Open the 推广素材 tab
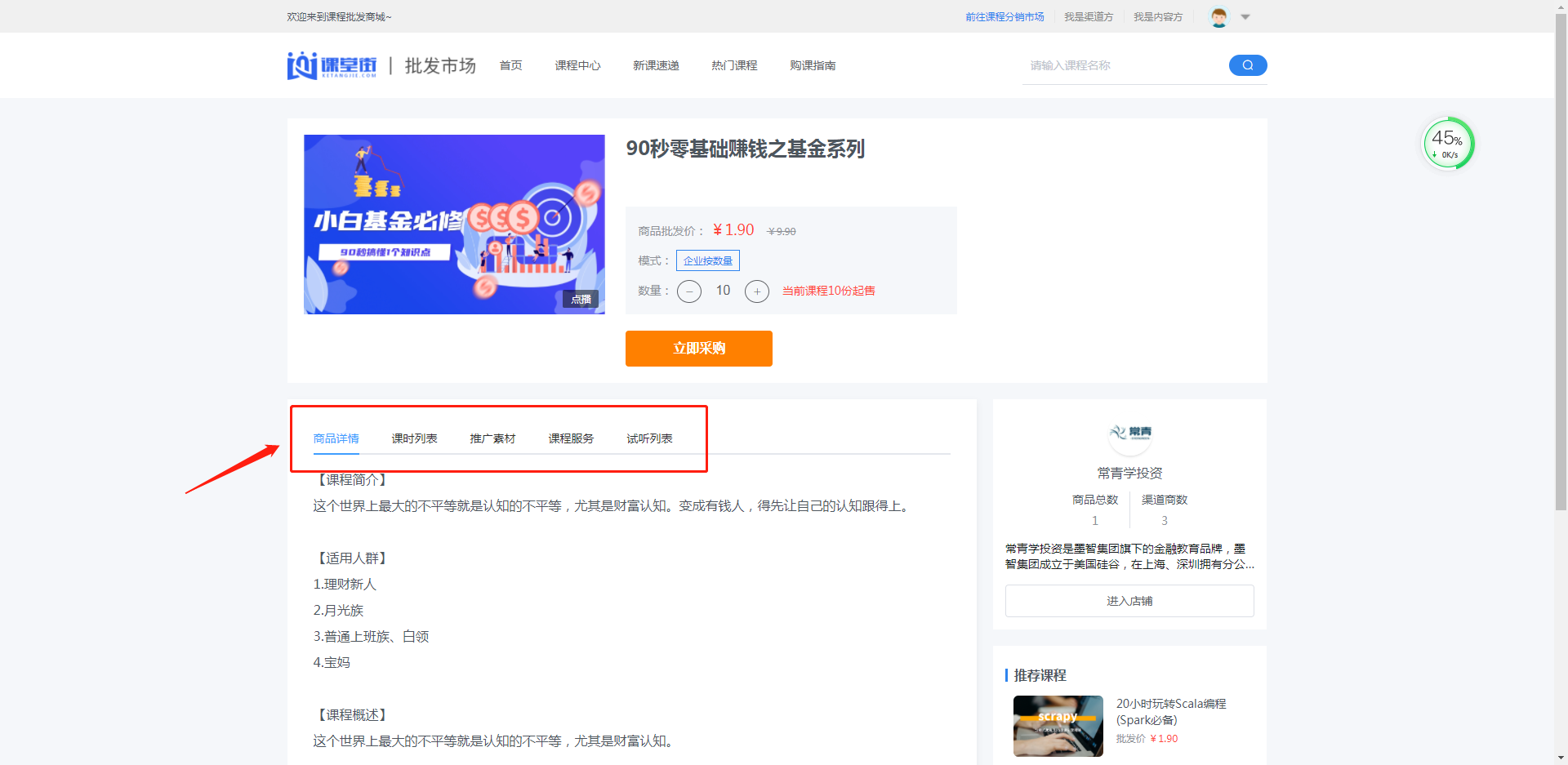1568x765 pixels. [492, 438]
